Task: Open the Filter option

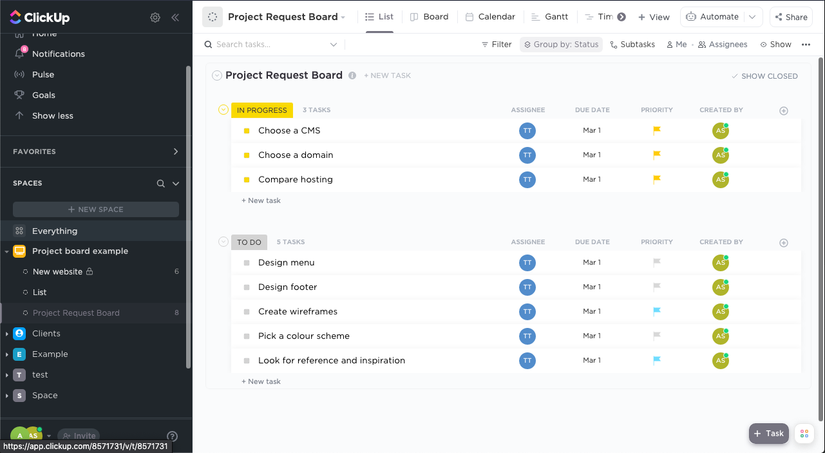Action: tap(496, 45)
